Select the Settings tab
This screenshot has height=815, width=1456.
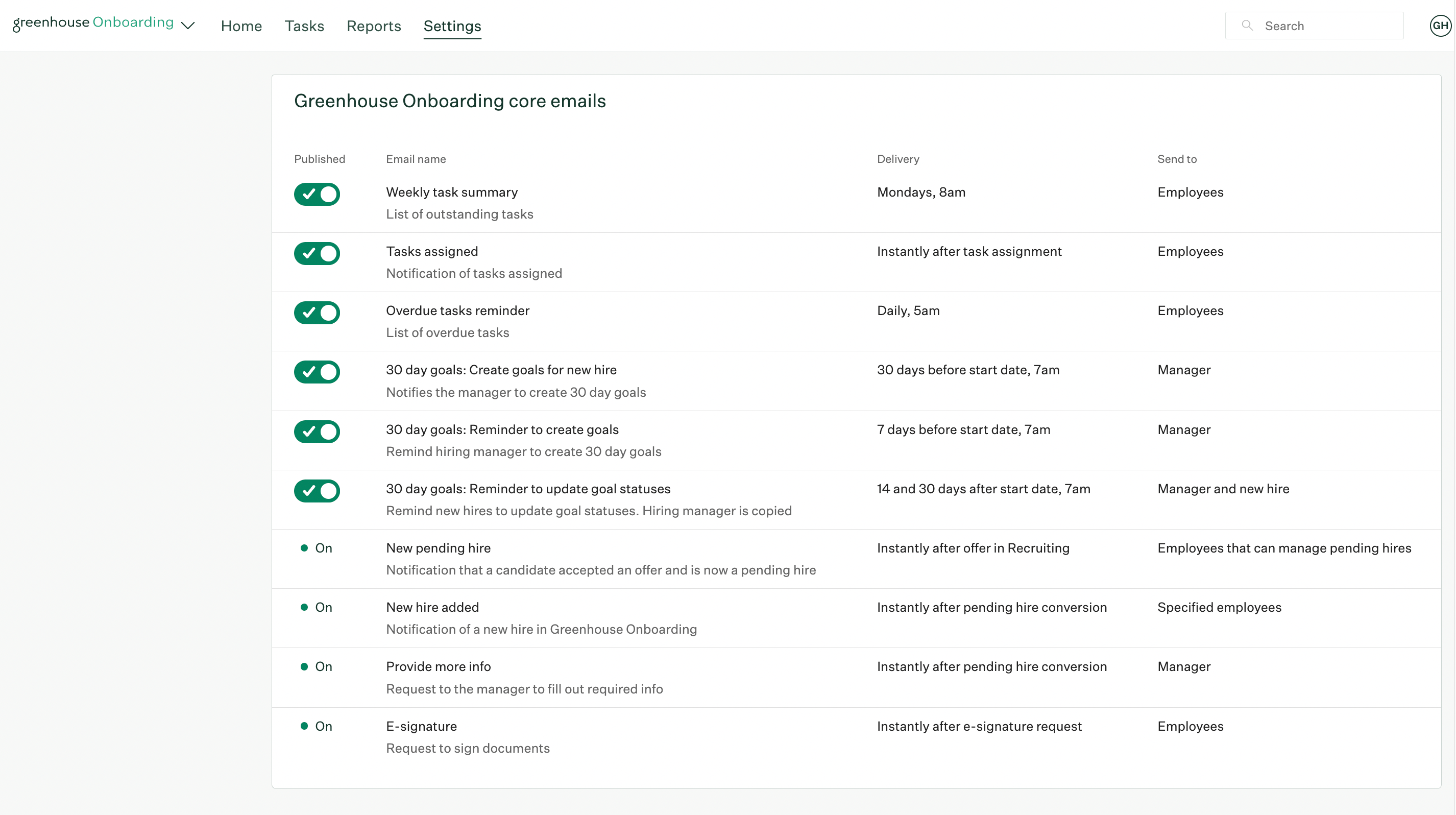pyautogui.click(x=452, y=26)
